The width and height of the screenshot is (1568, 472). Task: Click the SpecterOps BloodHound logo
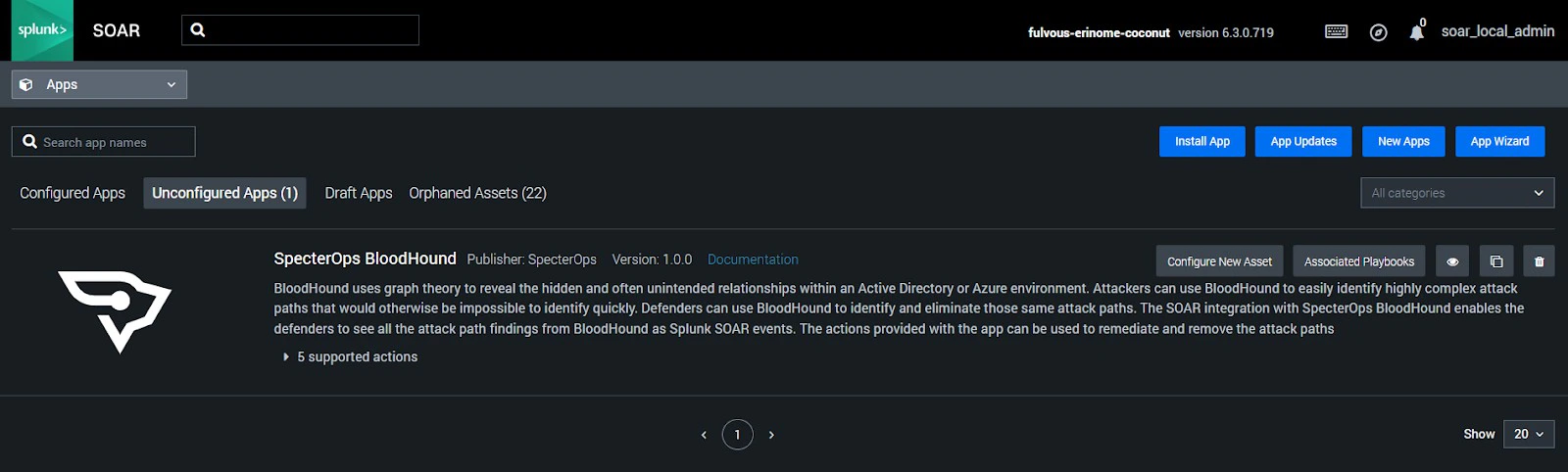115,311
